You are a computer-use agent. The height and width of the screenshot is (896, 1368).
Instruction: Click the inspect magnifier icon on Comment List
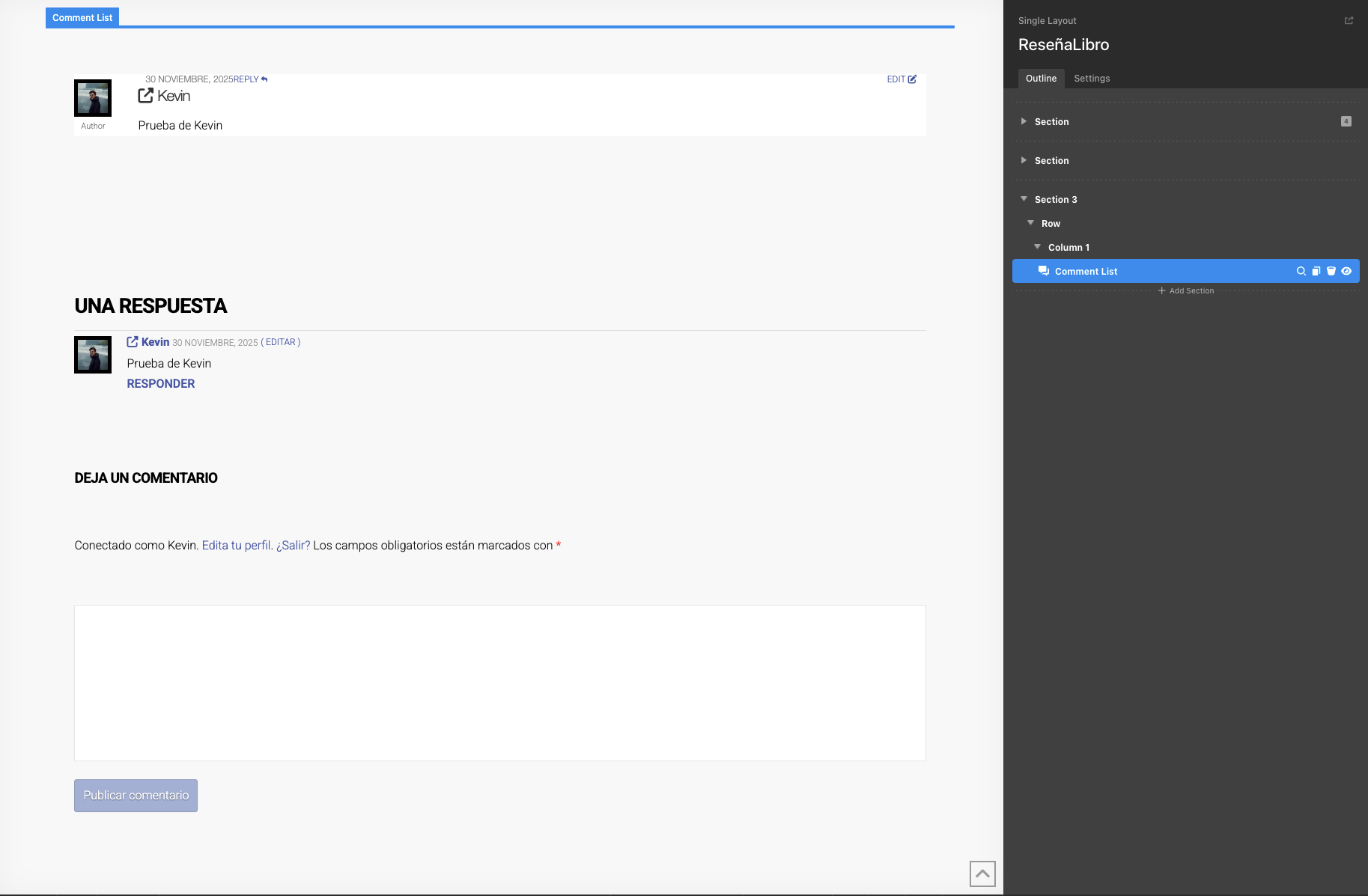point(1301,272)
